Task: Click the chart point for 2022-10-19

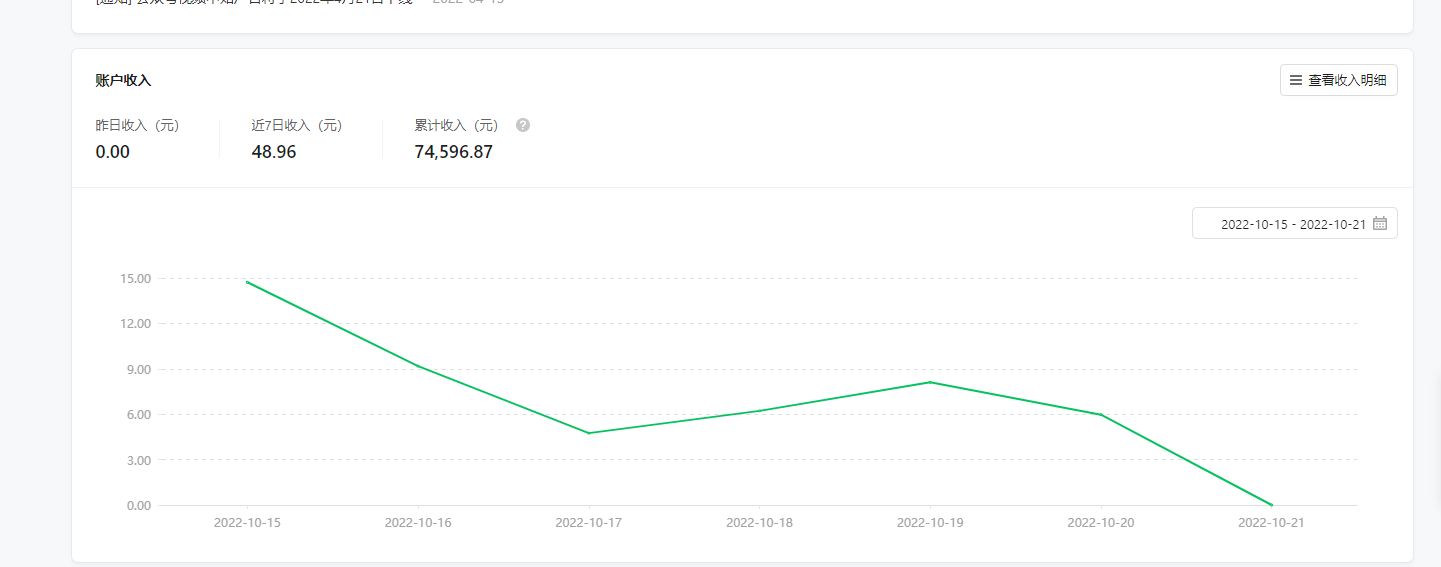Action: coord(930,382)
